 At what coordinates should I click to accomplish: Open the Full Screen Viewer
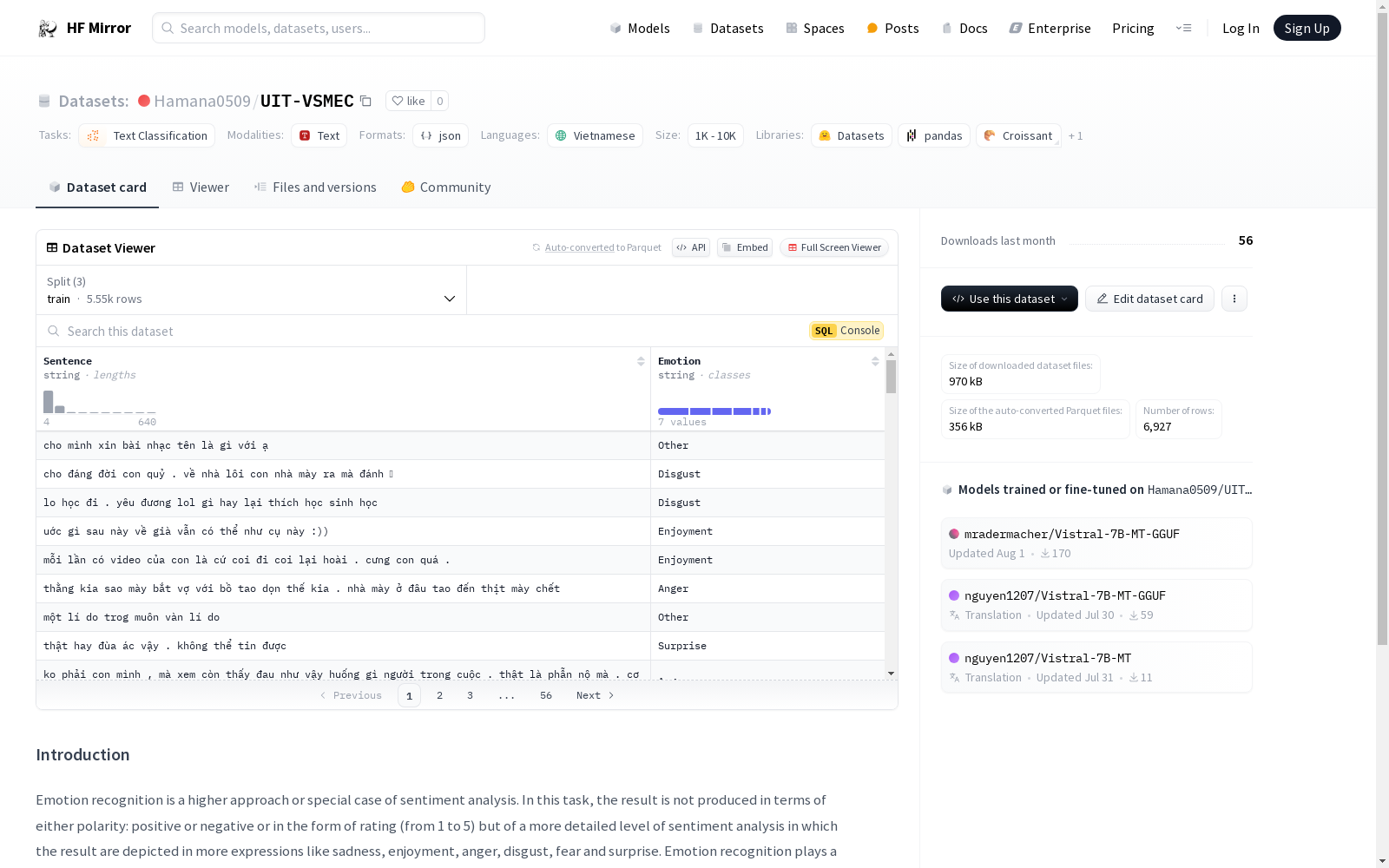click(x=833, y=247)
